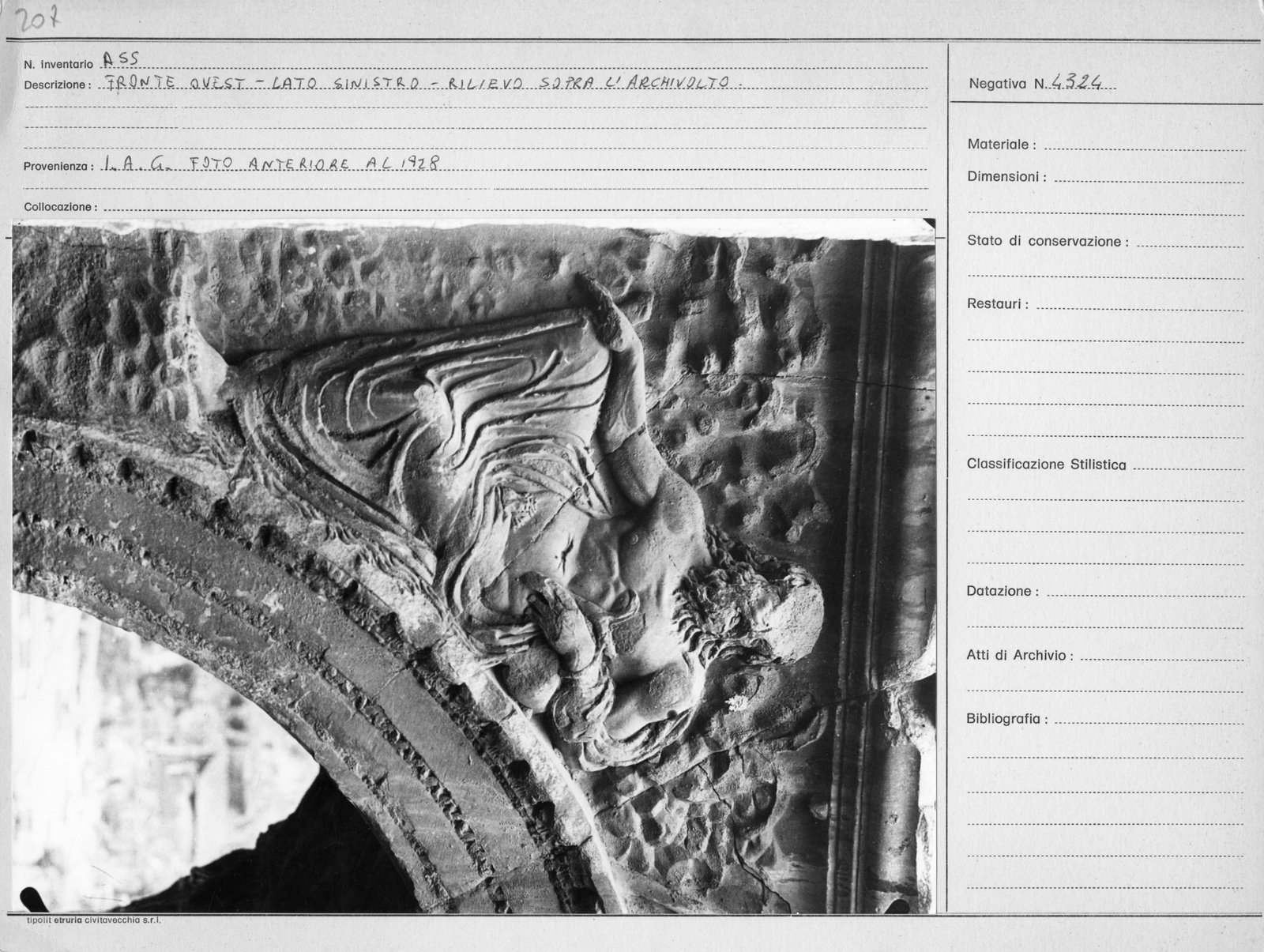Click the "Classificazione Stilistica" label

(1047, 465)
